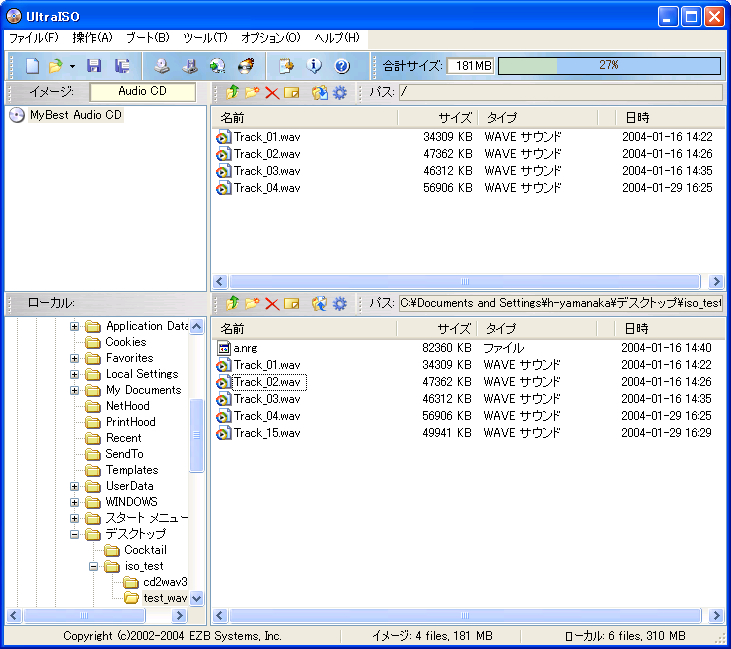Click the gear icon in image panel toolbar

340,93
